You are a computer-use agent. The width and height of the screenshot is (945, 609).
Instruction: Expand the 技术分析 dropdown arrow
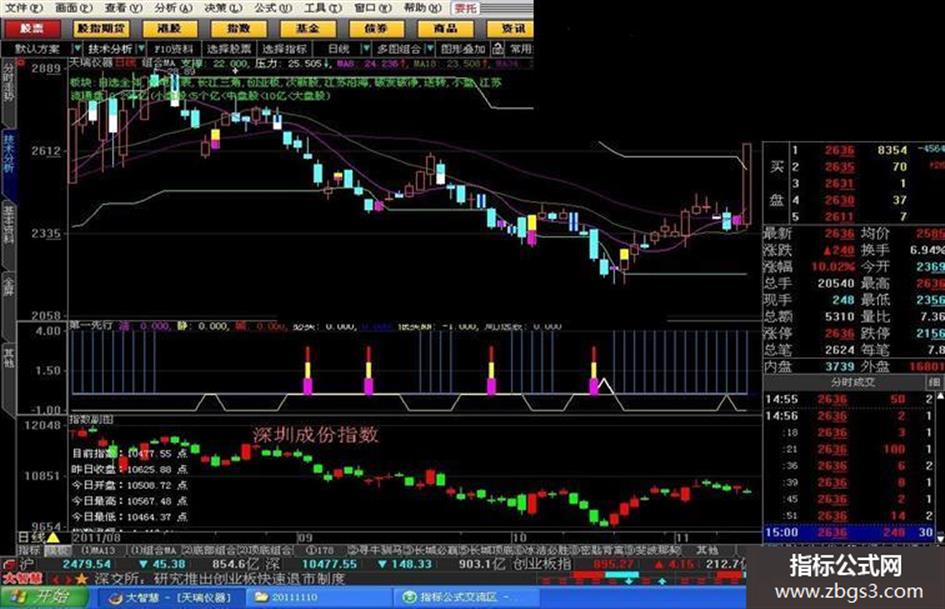coord(141,48)
